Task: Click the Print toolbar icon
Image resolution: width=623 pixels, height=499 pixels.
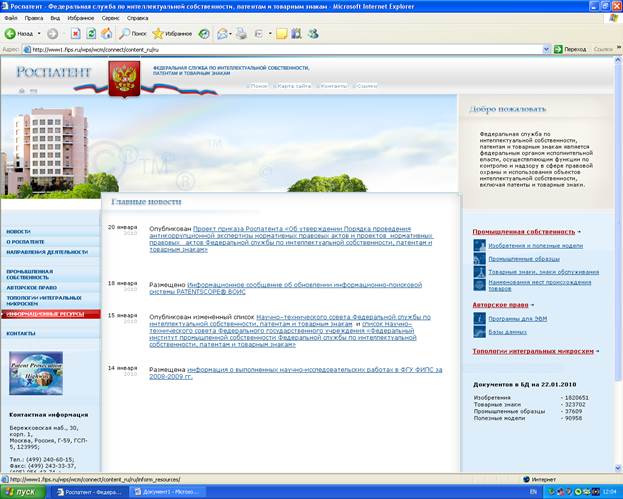Action: [241, 34]
